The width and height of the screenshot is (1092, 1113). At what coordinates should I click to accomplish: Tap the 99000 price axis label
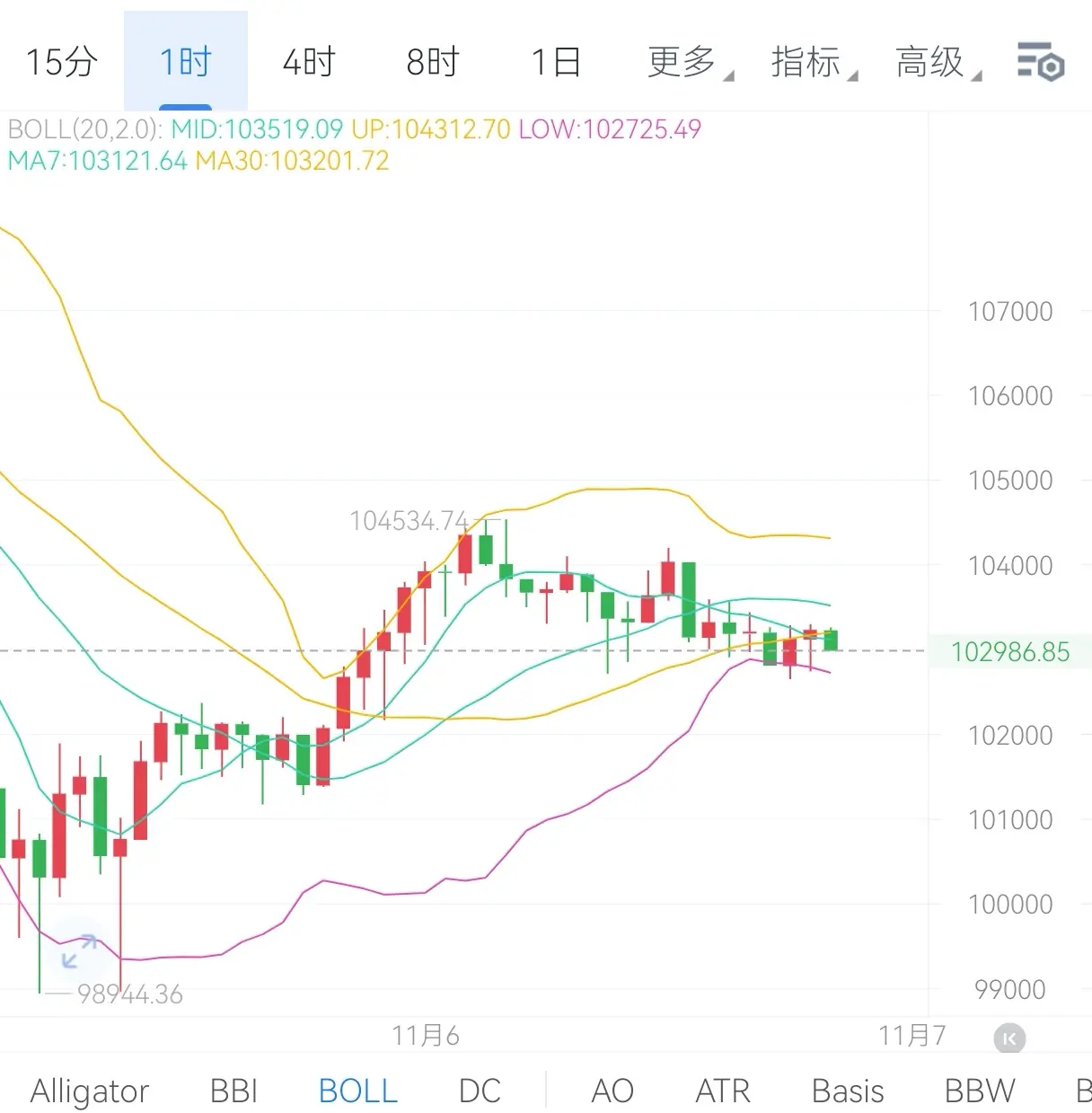pos(1010,990)
